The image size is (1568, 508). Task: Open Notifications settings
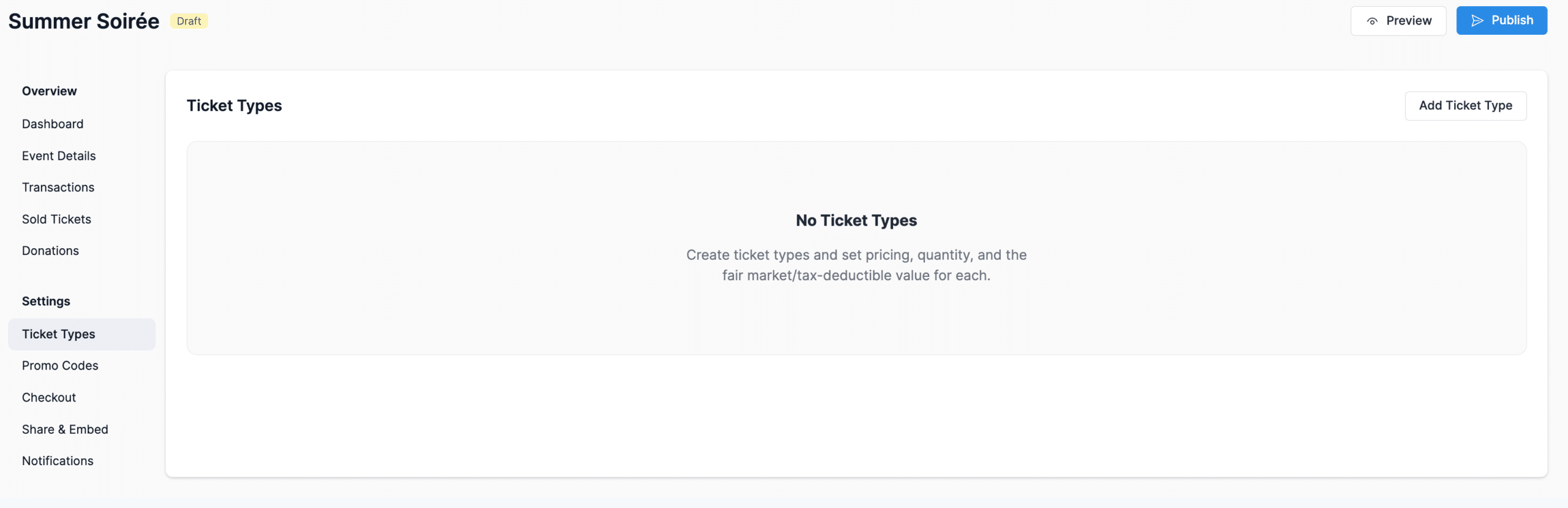(57, 460)
